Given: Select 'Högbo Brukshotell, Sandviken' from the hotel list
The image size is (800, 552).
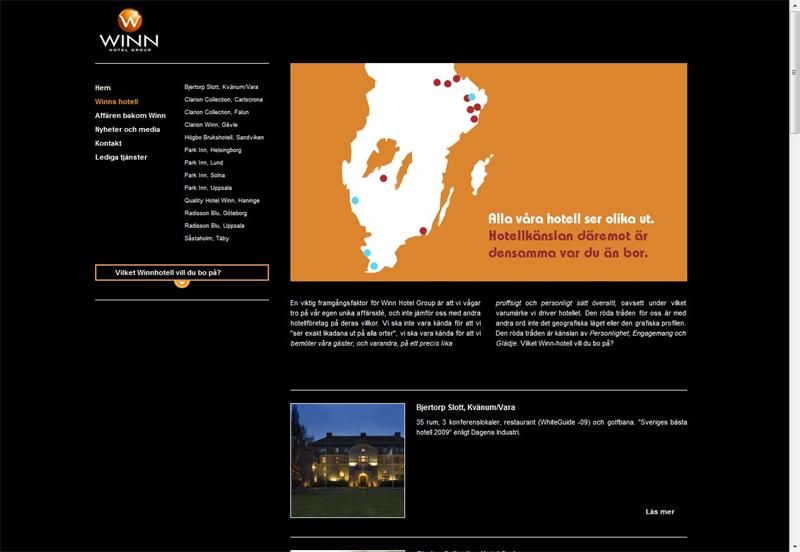Looking at the screenshot, I should [x=224, y=137].
